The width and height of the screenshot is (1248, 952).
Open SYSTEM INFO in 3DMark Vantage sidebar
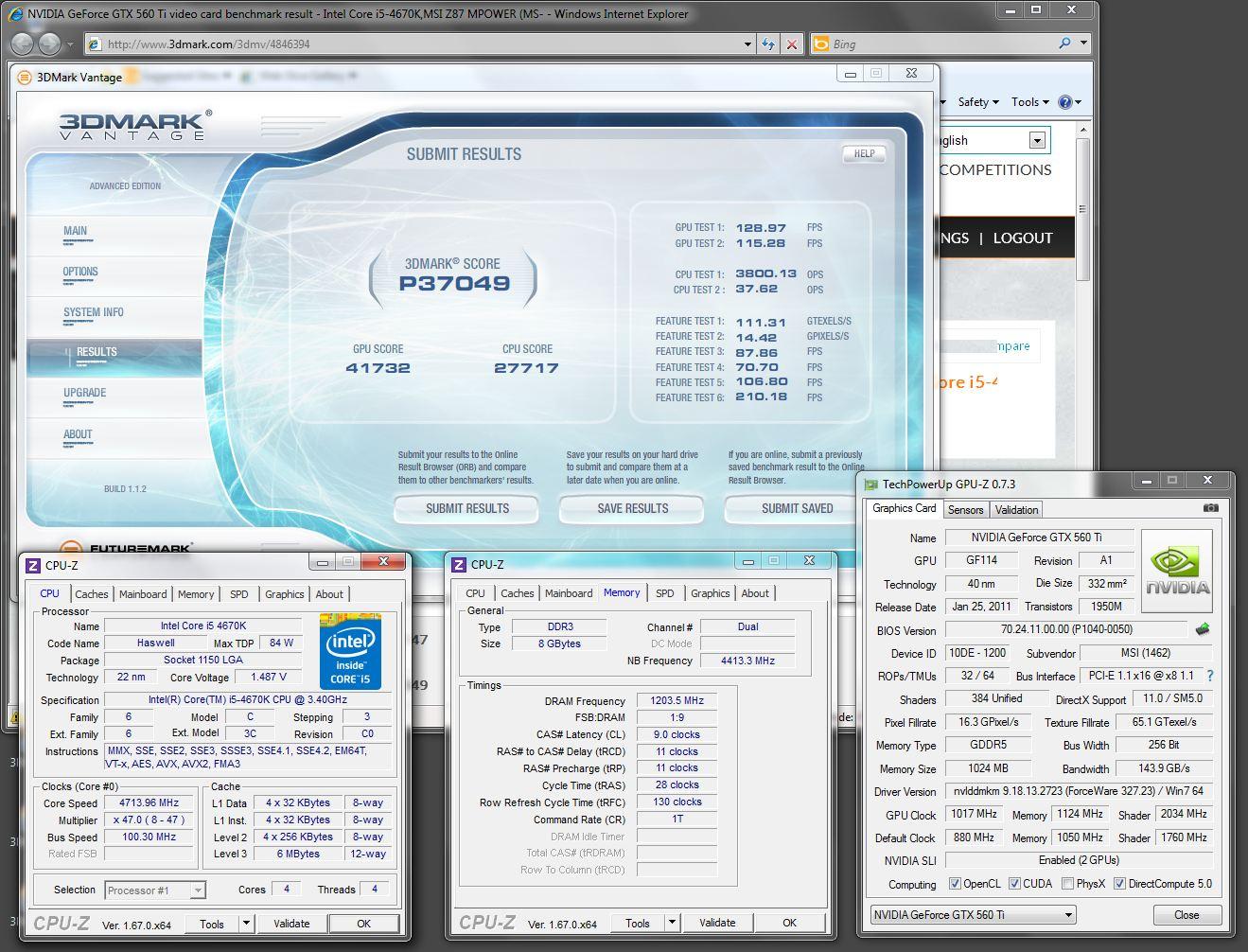click(94, 312)
